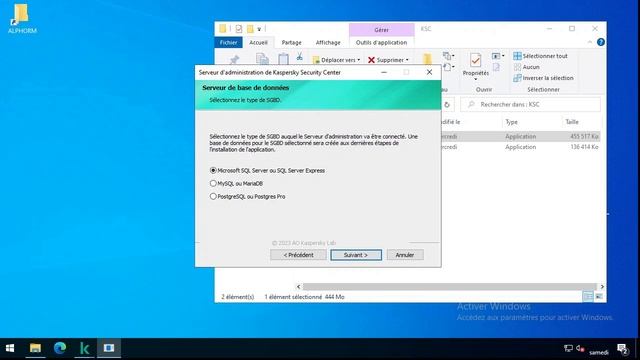This screenshot has height=360, width=640.
Task: Open the Ouvrir dropdown icon in ribbon
Action: coord(498,56)
